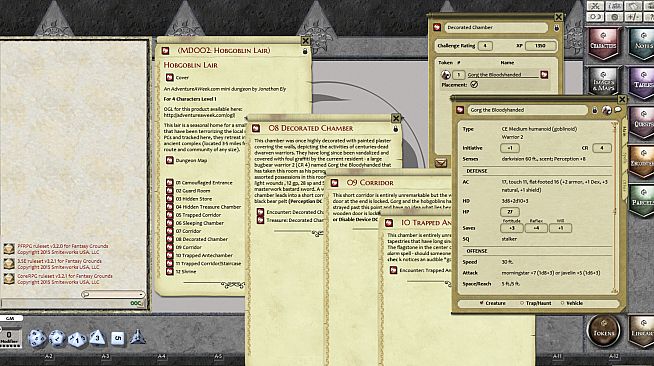The image size is (654, 366).
Task: Select the Trap/Haunt radio option
Action: pyautogui.click(x=536, y=303)
